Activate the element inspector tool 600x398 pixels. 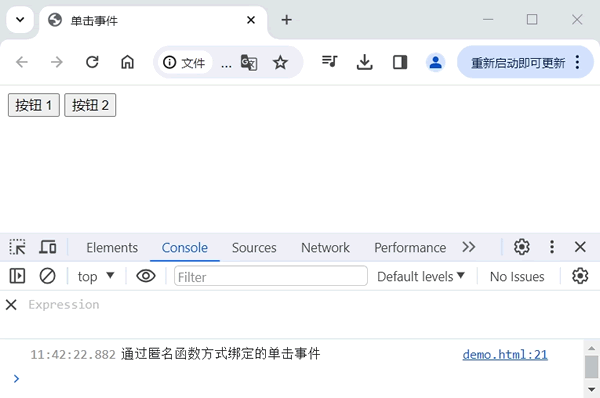click(18, 247)
